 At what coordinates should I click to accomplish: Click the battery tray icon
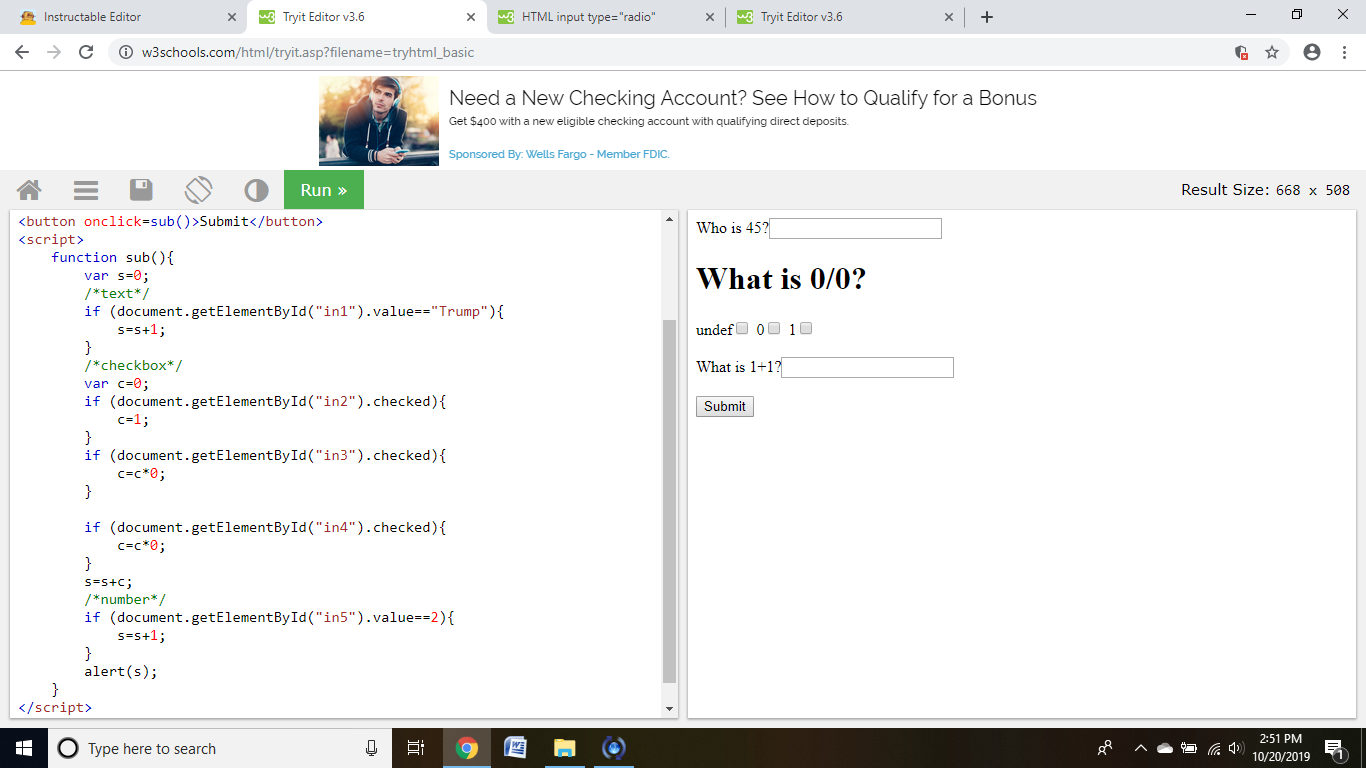tap(1189, 748)
